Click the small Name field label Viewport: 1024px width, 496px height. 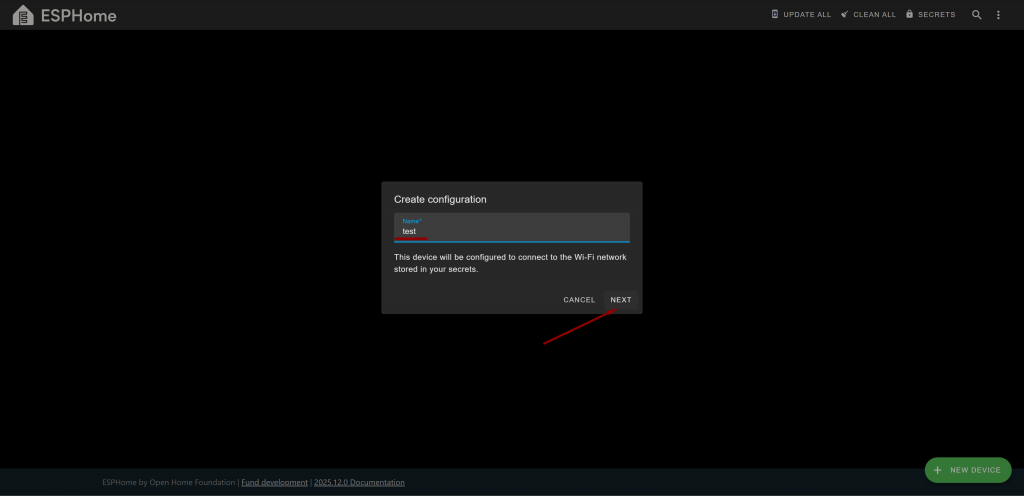pyautogui.click(x=412, y=220)
